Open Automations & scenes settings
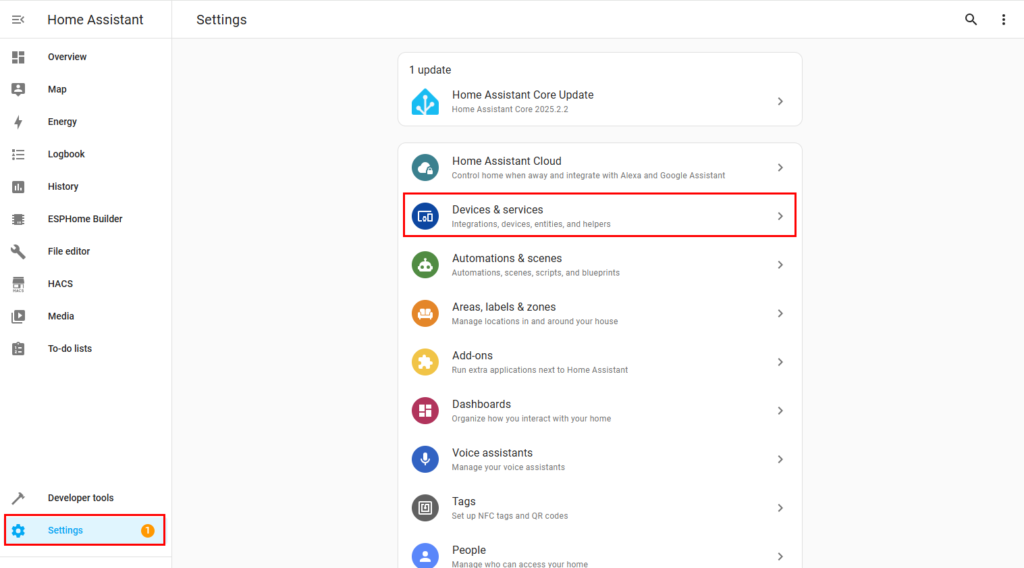1024x568 pixels. [x=600, y=265]
